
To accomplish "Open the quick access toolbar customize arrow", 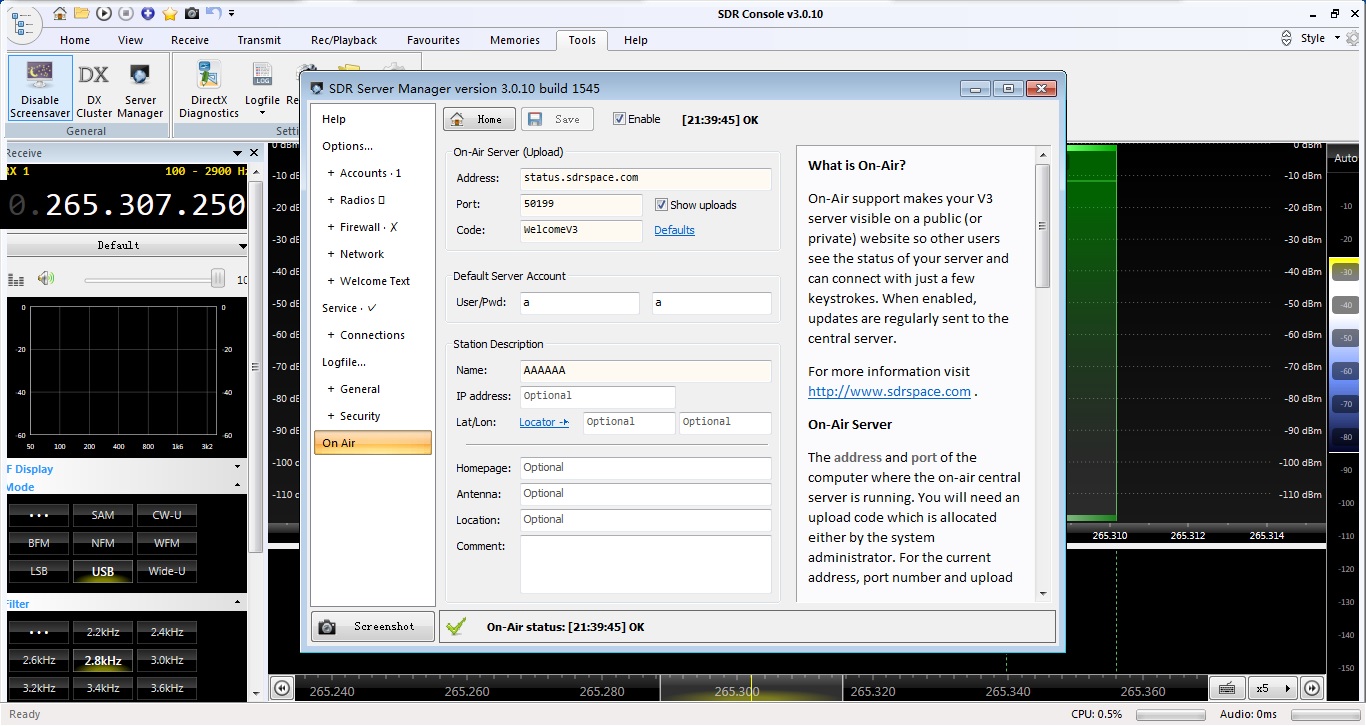I will click(x=232, y=14).
